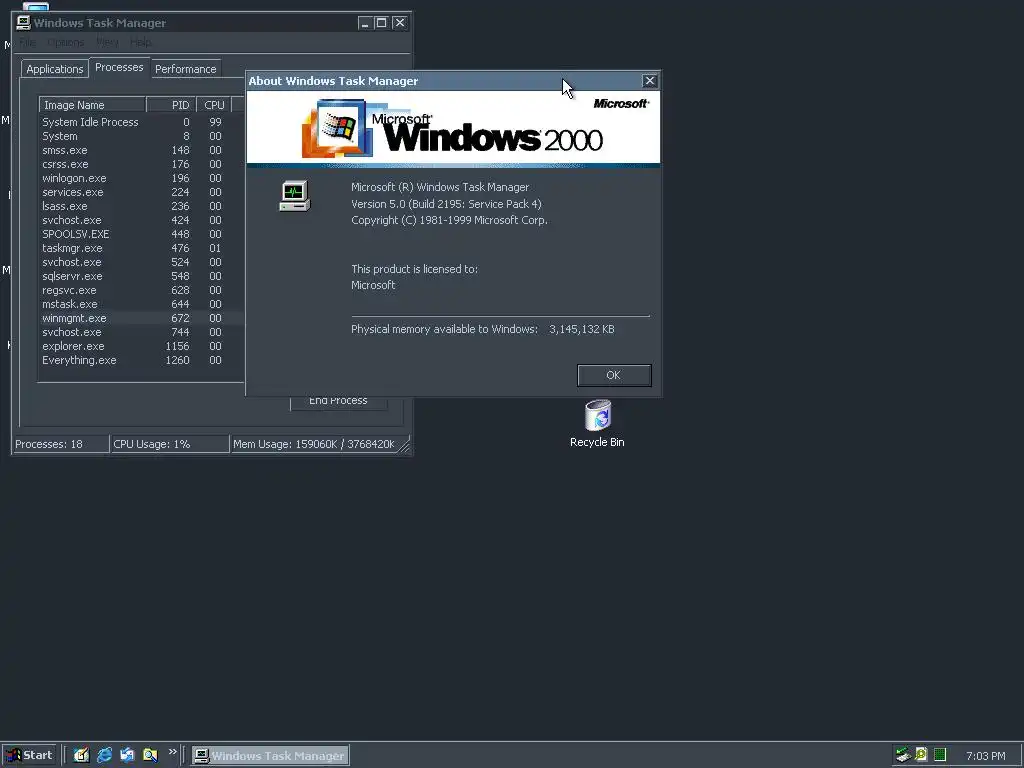Click the Task Manager title bar icon
This screenshot has height=768, width=1024.
tap(24, 23)
